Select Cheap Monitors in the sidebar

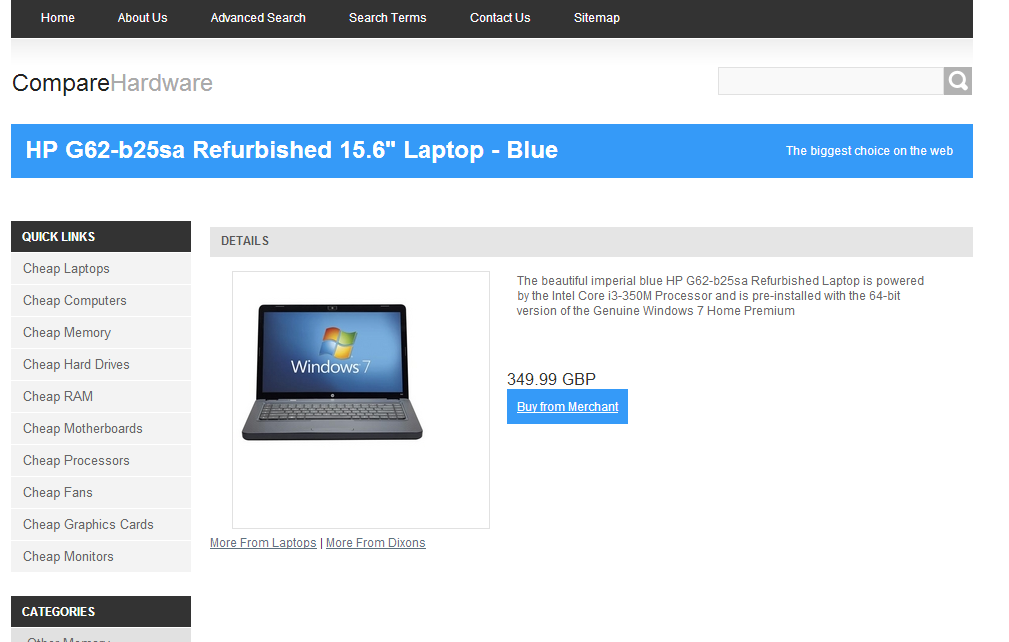coord(101,556)
